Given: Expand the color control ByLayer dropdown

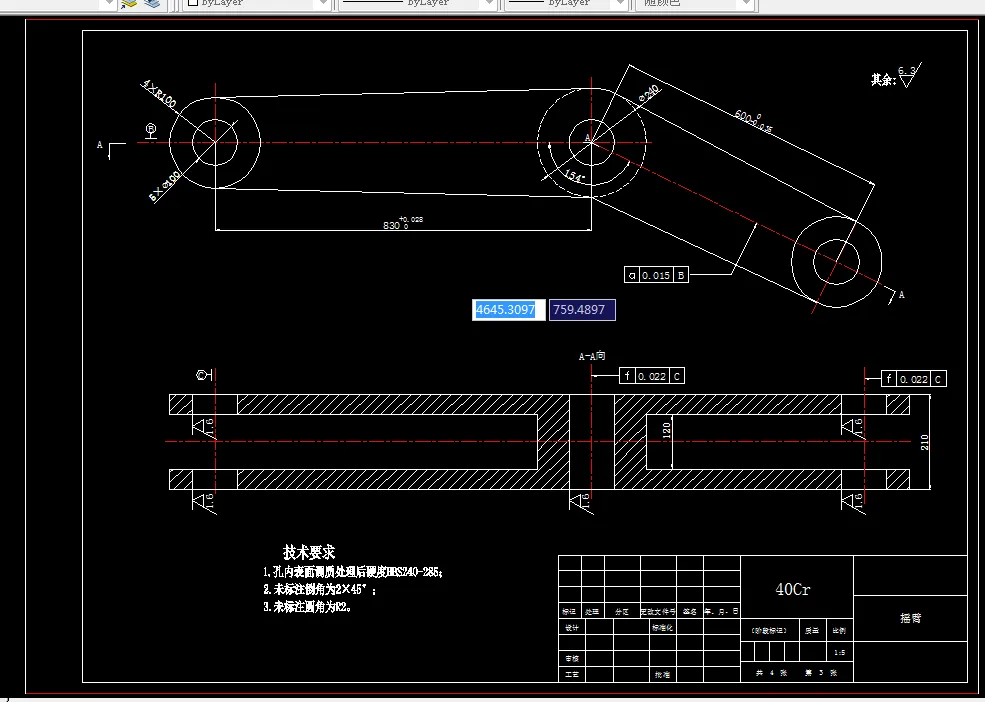Looking at the screenshot, I should coord(323,3).
